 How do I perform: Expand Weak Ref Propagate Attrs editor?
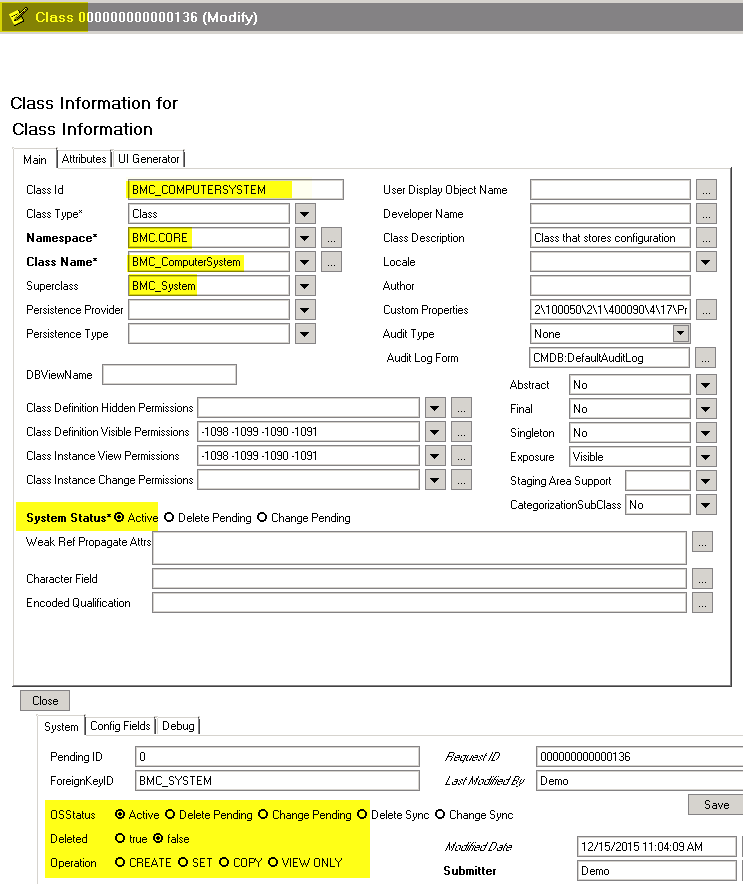[x=702, y=542]
